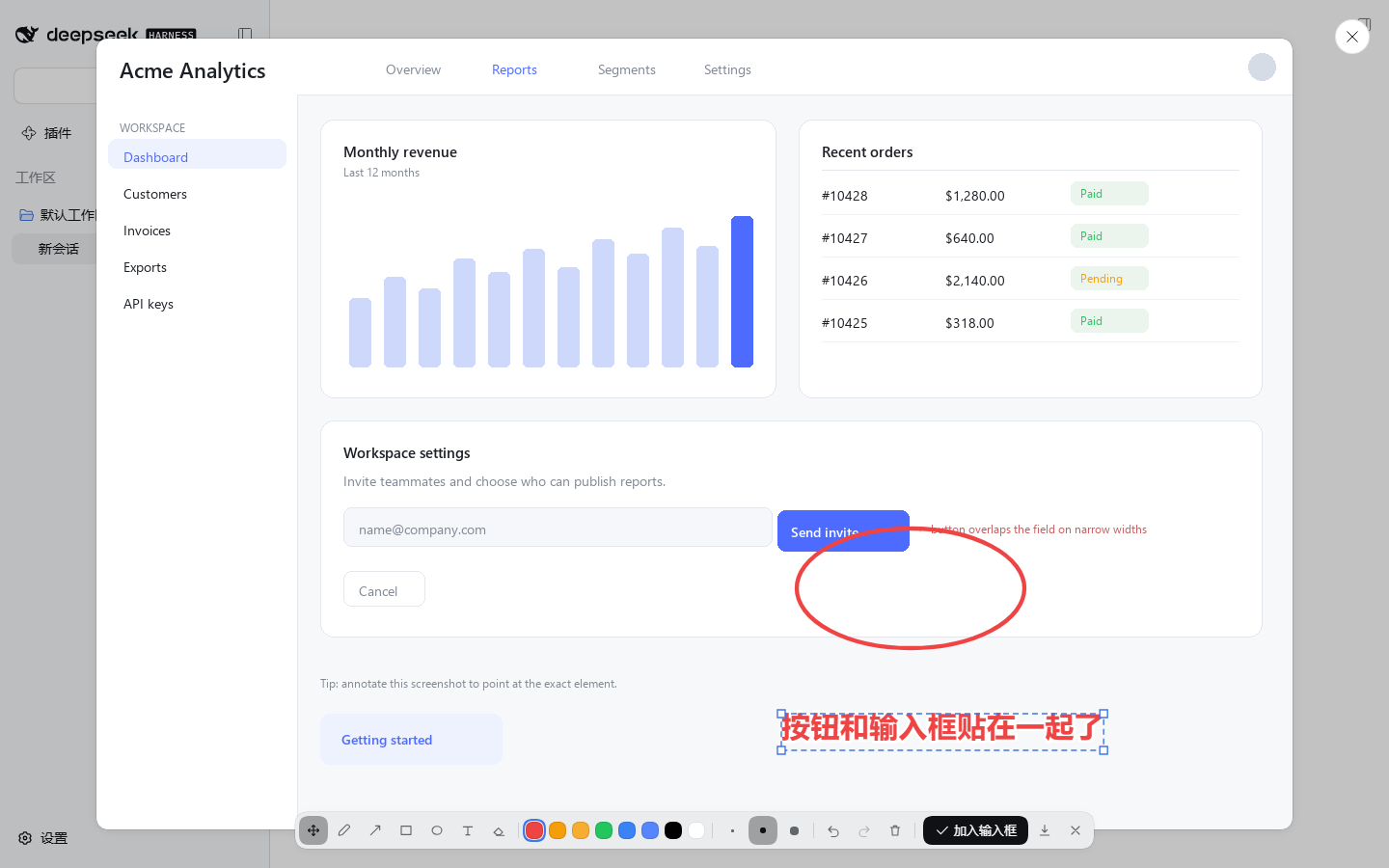Choose the smallest stroke size dot

[x=732, y=830]
